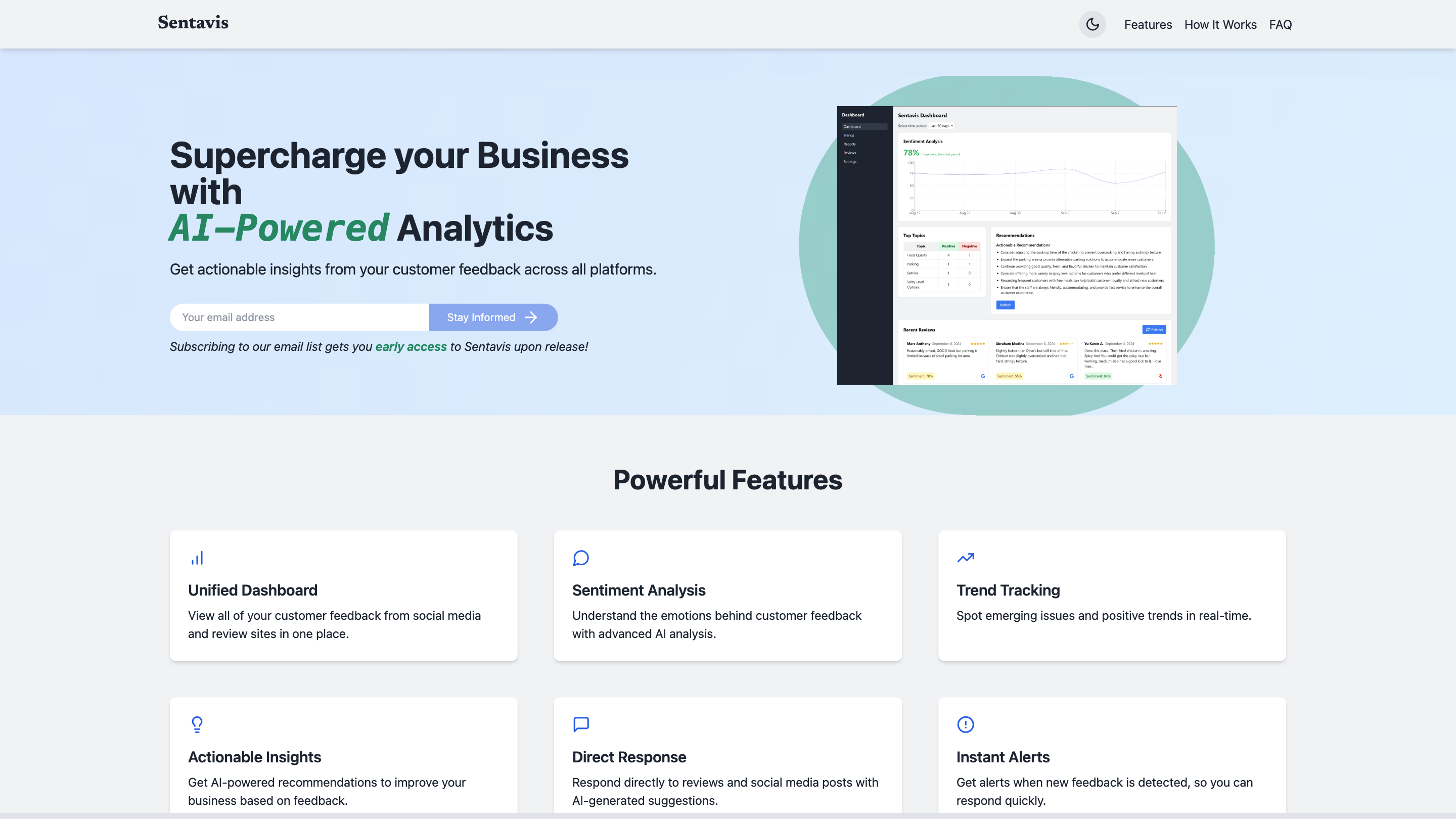Screen dimensions: 1456x819
Task: Click the Unified Dashboard card heading
Action: click(x=253, y=590)
